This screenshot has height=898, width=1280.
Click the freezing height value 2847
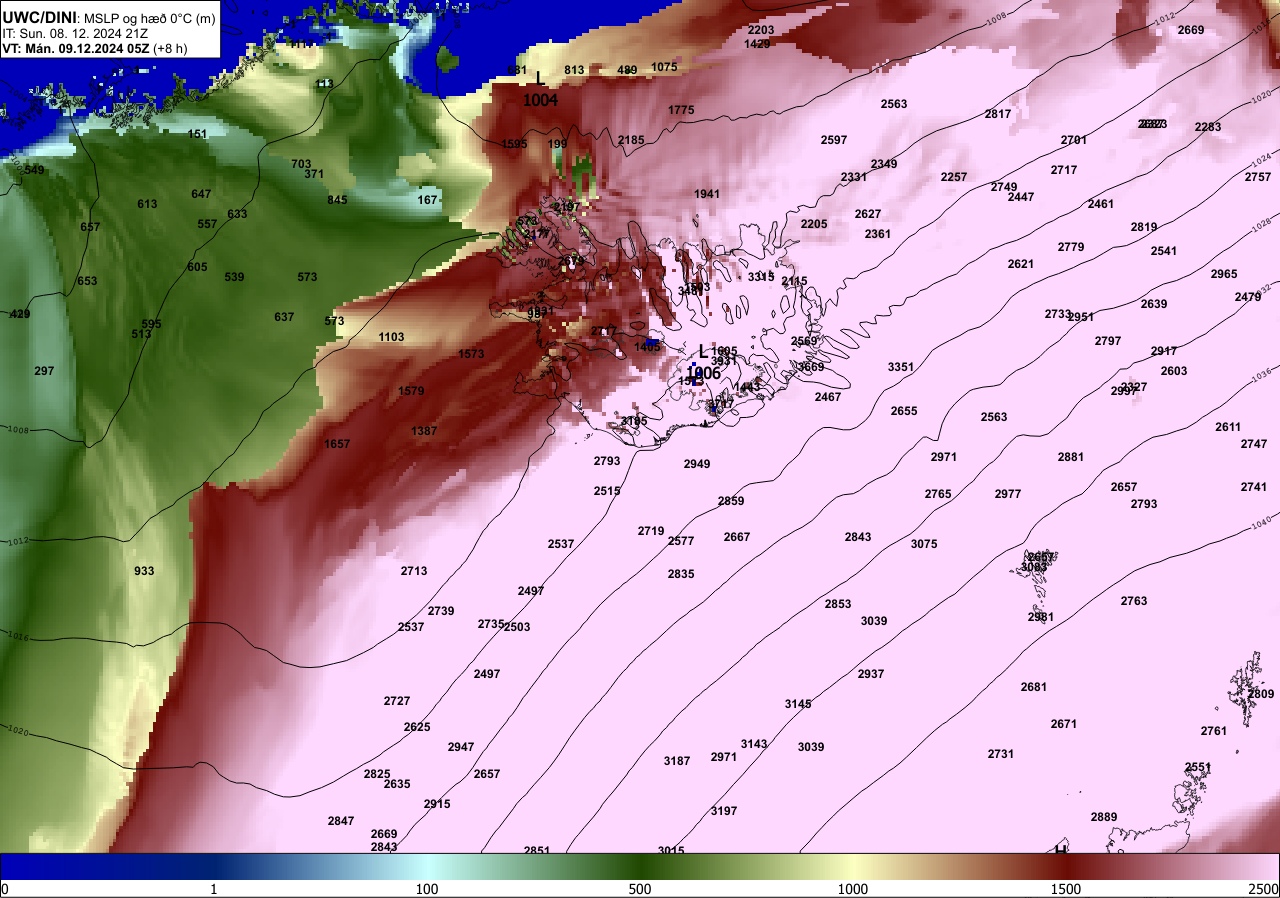click(x=341, y=821)
